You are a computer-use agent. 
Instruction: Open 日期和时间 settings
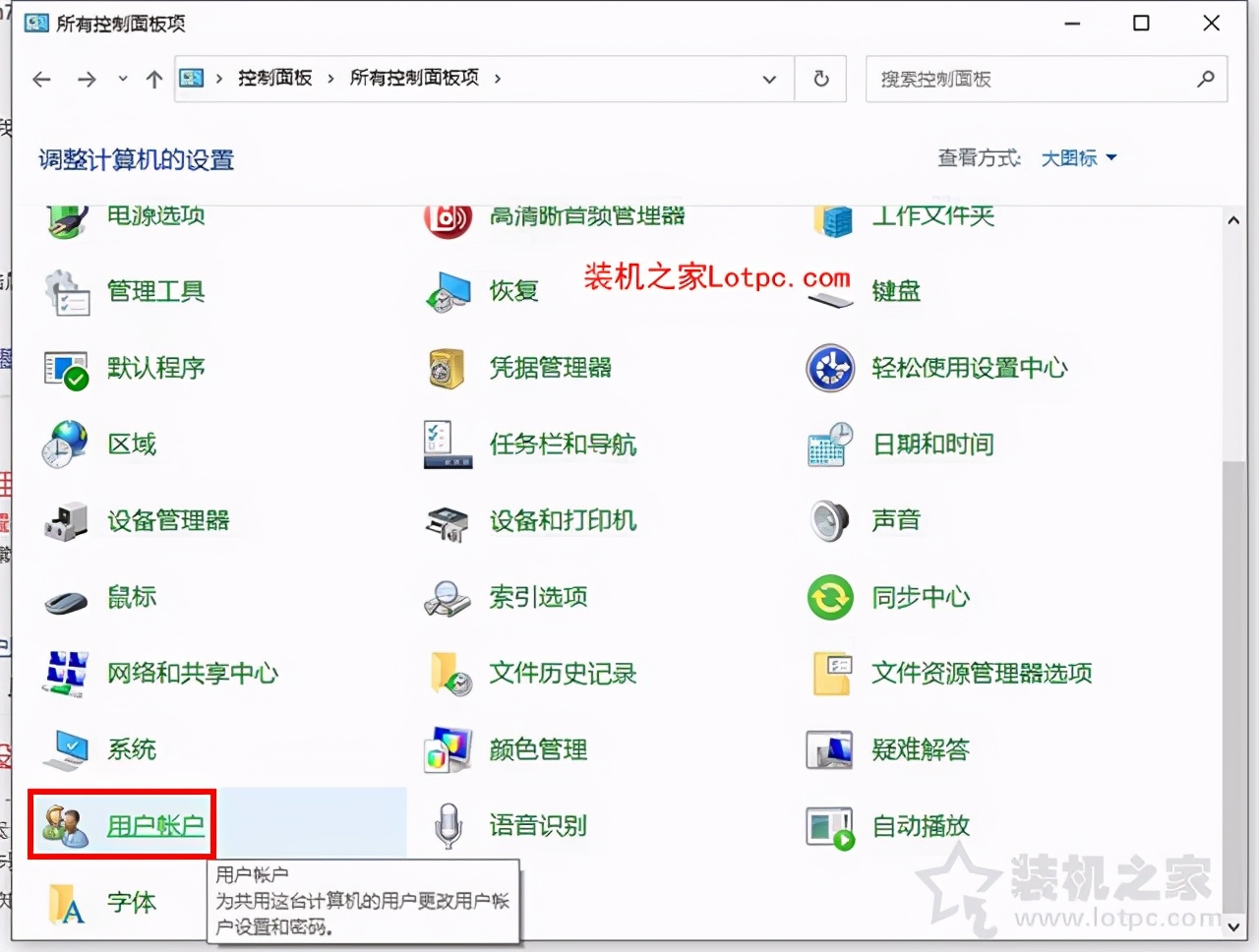pos(932,444)
